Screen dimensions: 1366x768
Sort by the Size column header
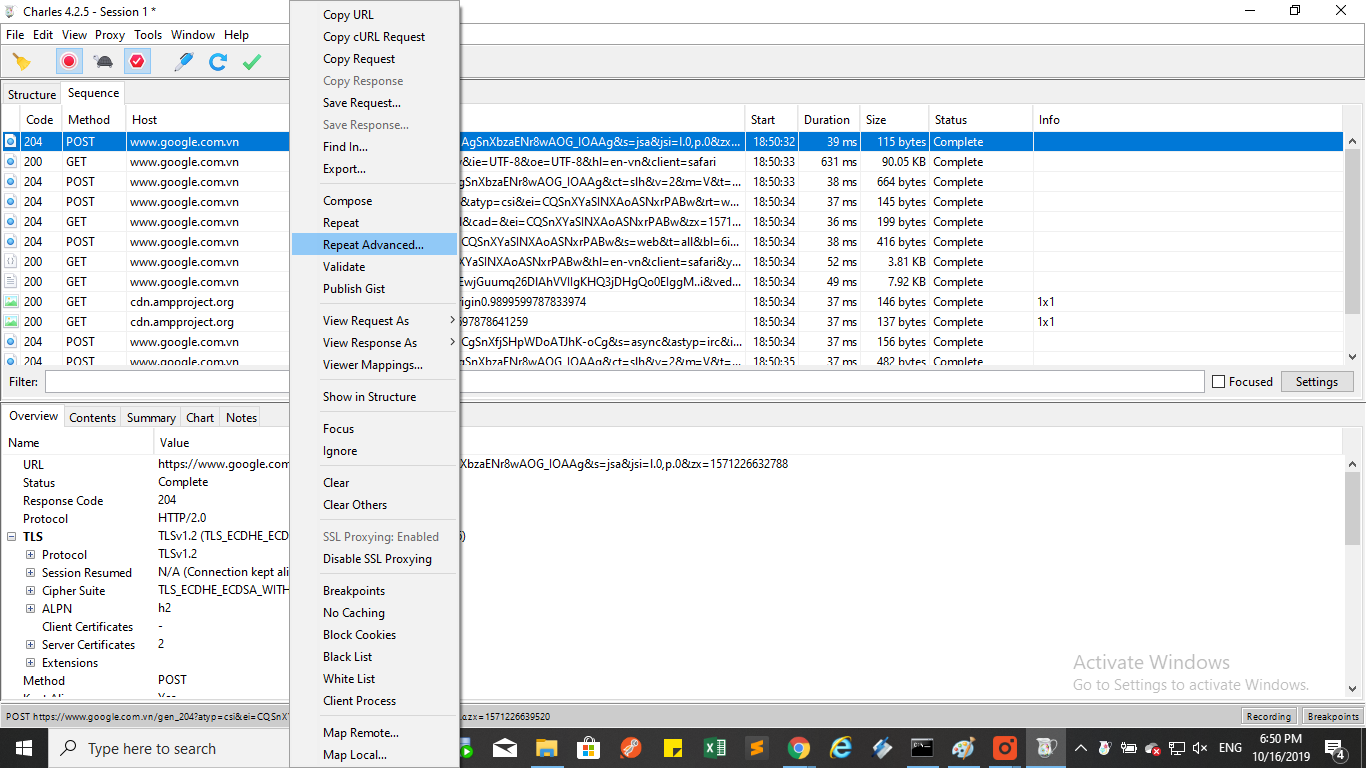click(x=894, y=120)
